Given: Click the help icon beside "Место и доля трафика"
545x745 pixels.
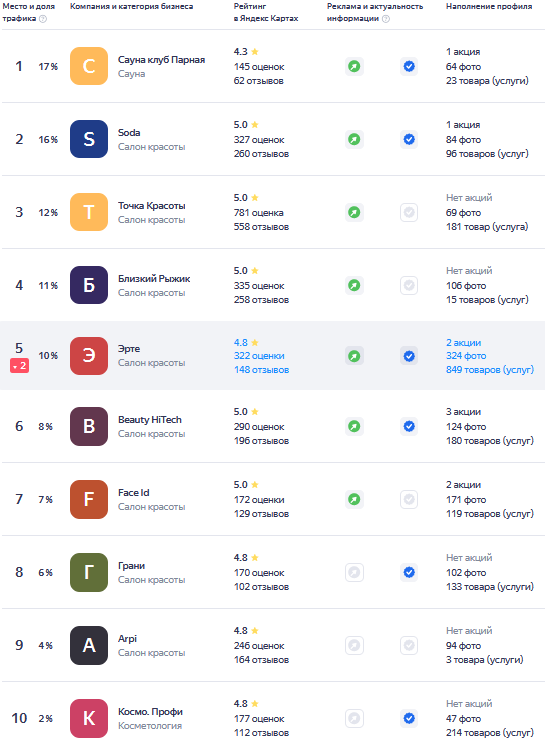Looking at the screenshot, I should [x=43, y=19].
